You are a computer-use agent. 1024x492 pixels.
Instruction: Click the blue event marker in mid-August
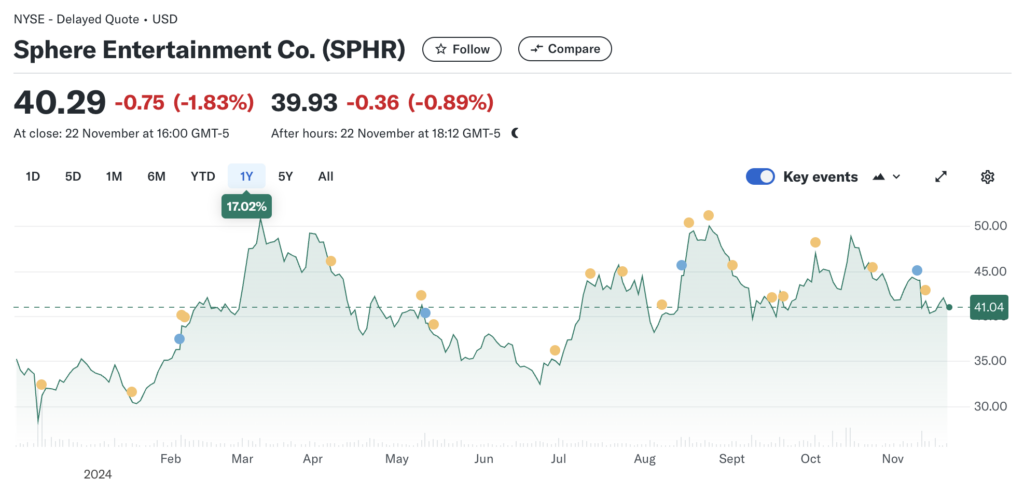[x=681, y=265]
